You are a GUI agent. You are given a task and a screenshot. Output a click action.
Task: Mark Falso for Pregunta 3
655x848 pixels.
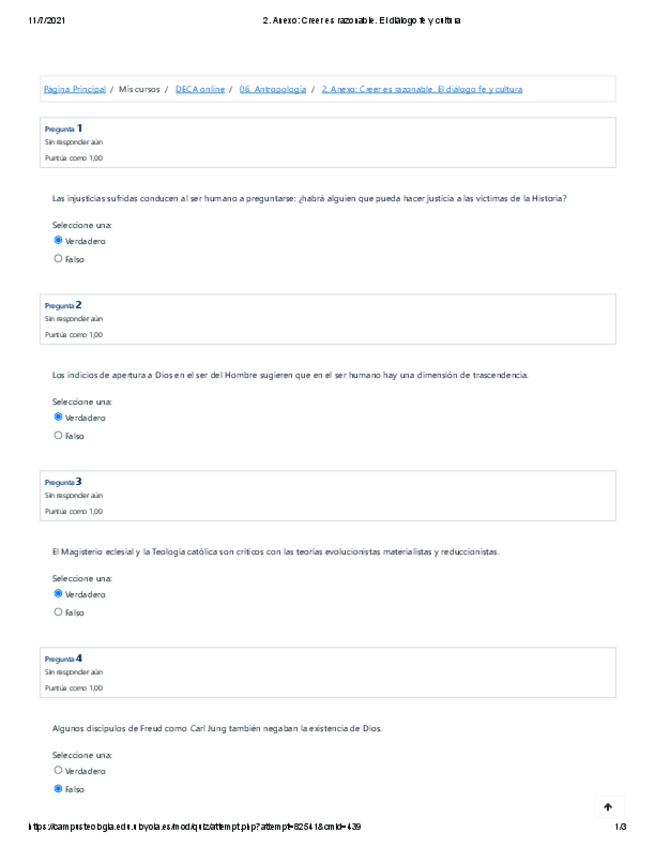[x=58, y=612]
